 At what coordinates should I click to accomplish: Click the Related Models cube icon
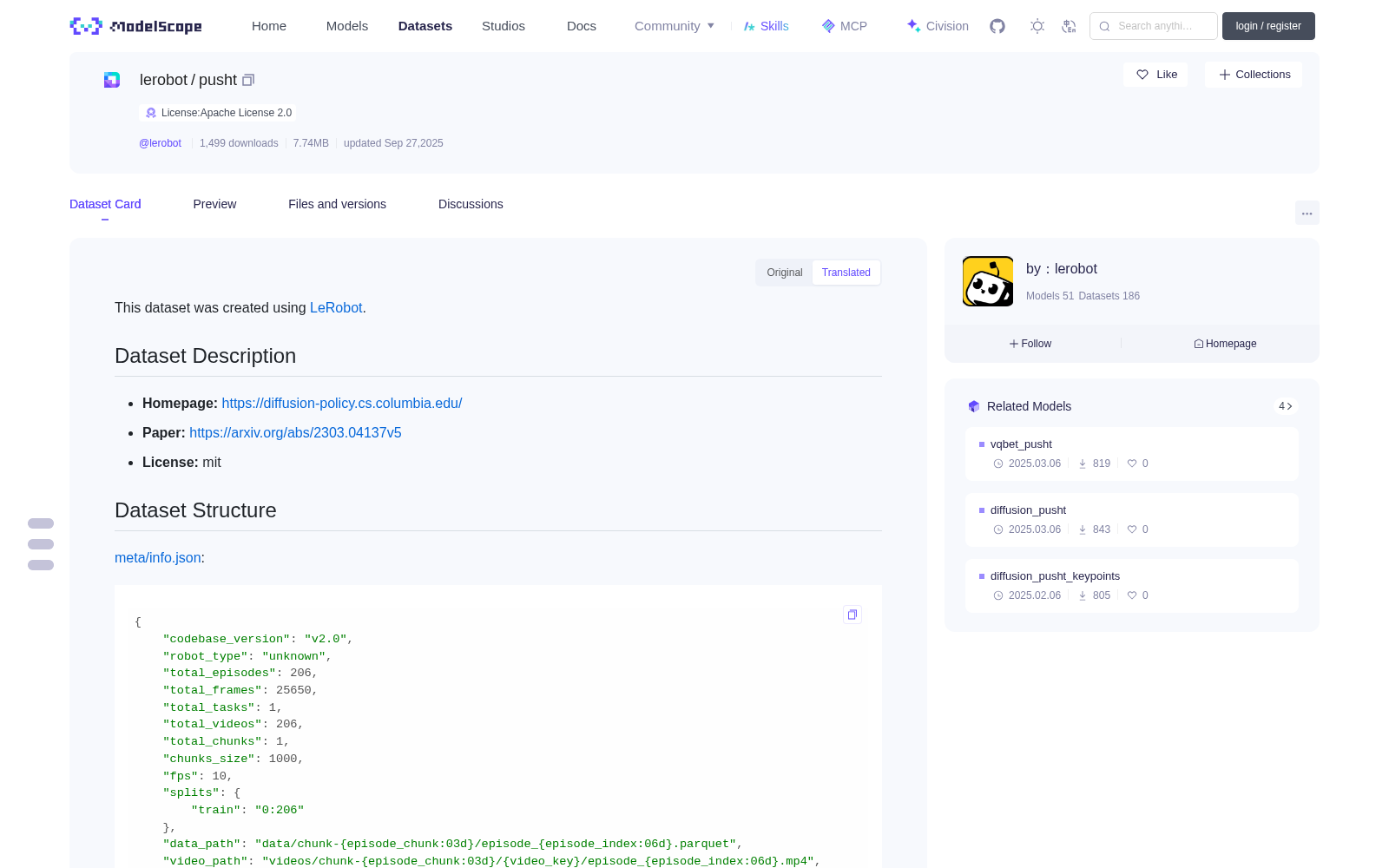coord(974,406)
